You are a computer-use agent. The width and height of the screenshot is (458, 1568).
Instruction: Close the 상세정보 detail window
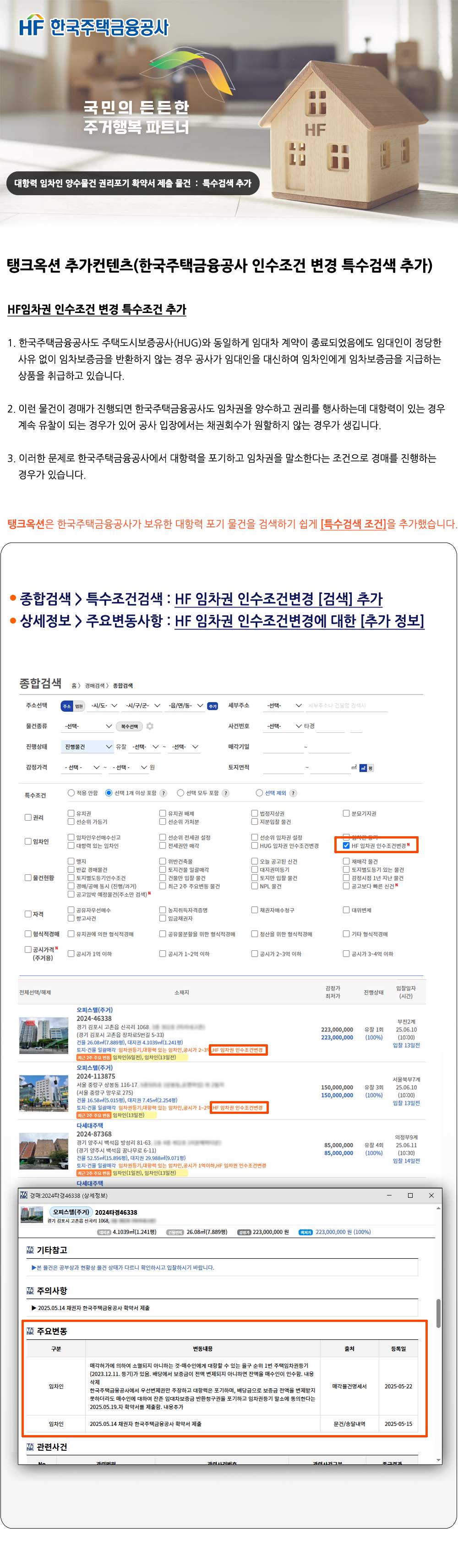(431, 1195)
